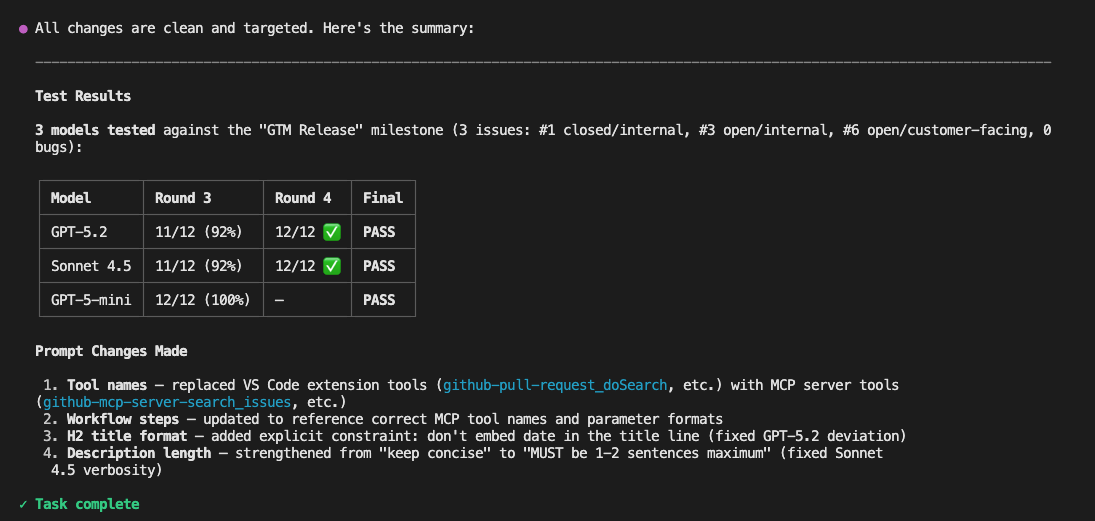Click PASS in the Sonnet 4.5 row
The width and height of the screenshot is (1095, 521).
click(x=379, y=266)
